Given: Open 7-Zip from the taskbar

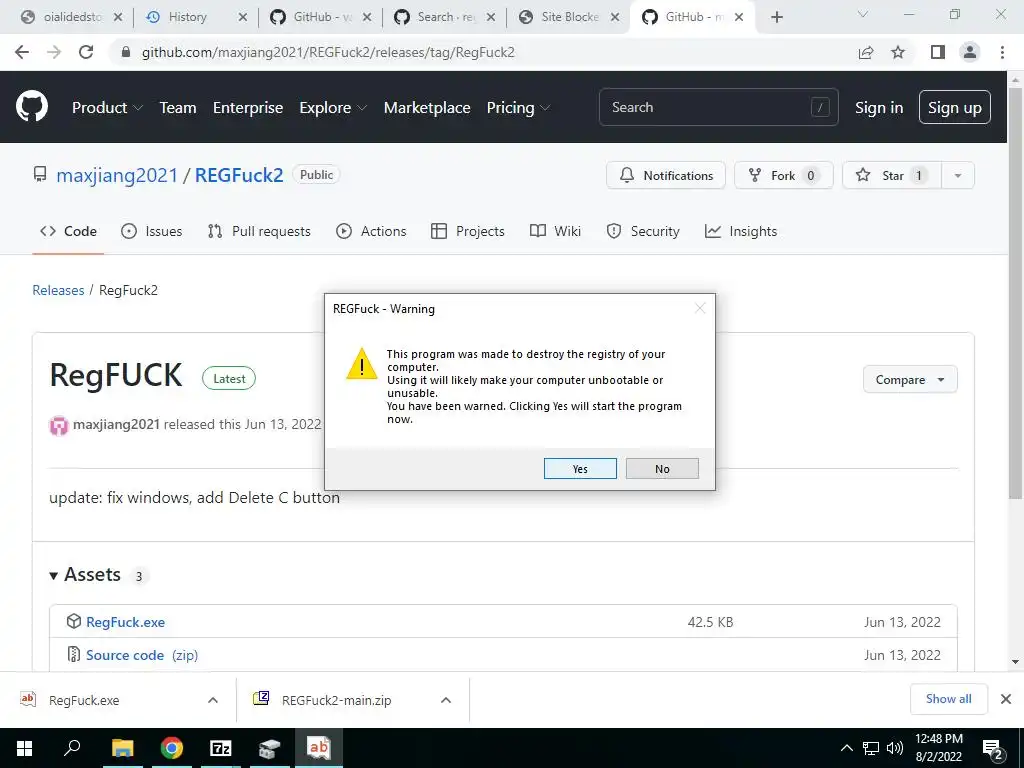Looking at the screenshot, I should tap(221, 748).
